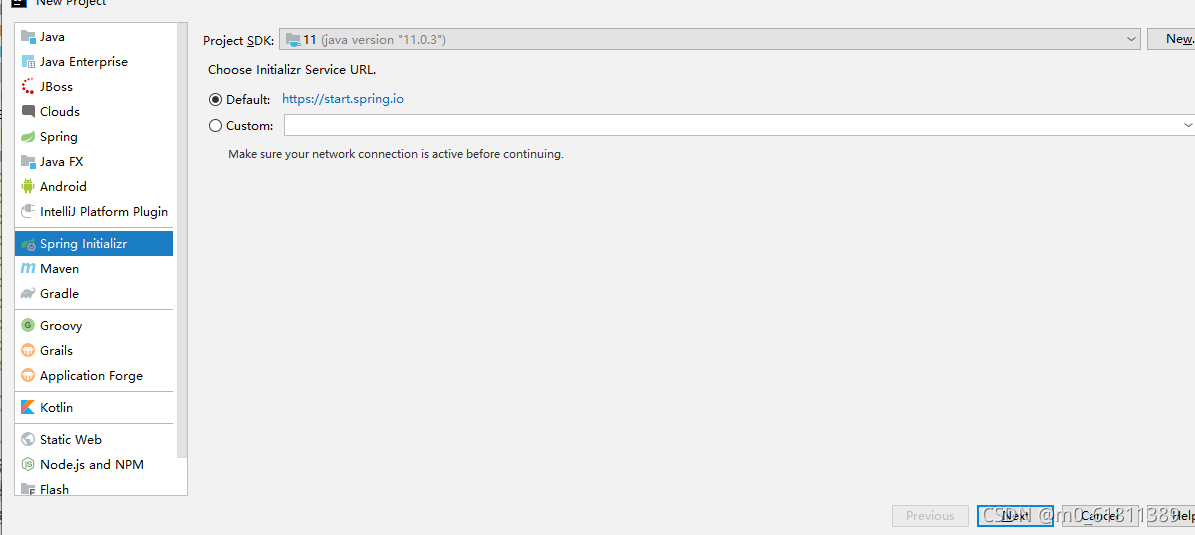Click the Gradle elephant icon
1195x535 pixels.
[28, 293]
